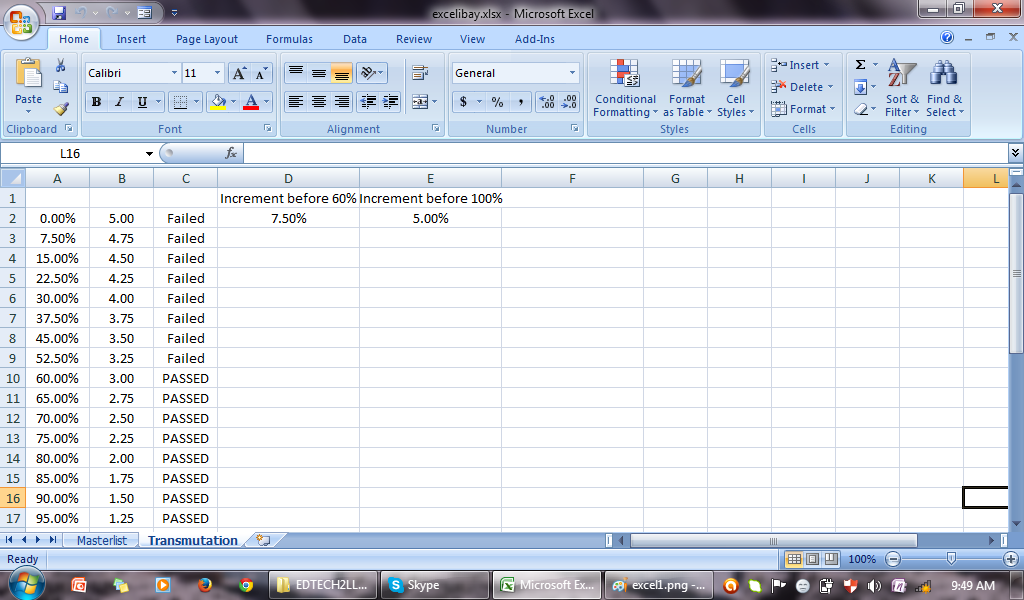The height and width of the screenshot is (600, 1024).
Task: Open the Masterlist worksheet tab
Action: coord(101,540)
